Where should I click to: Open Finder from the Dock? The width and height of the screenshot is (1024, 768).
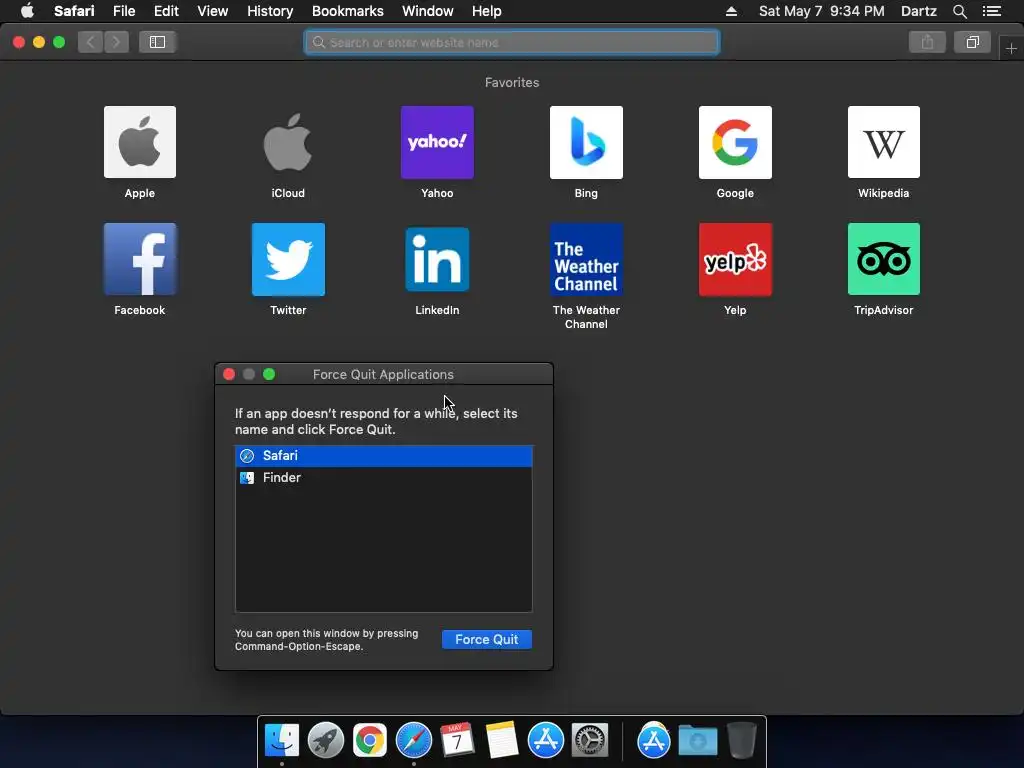pyautogui.click(x=281, y=741)
